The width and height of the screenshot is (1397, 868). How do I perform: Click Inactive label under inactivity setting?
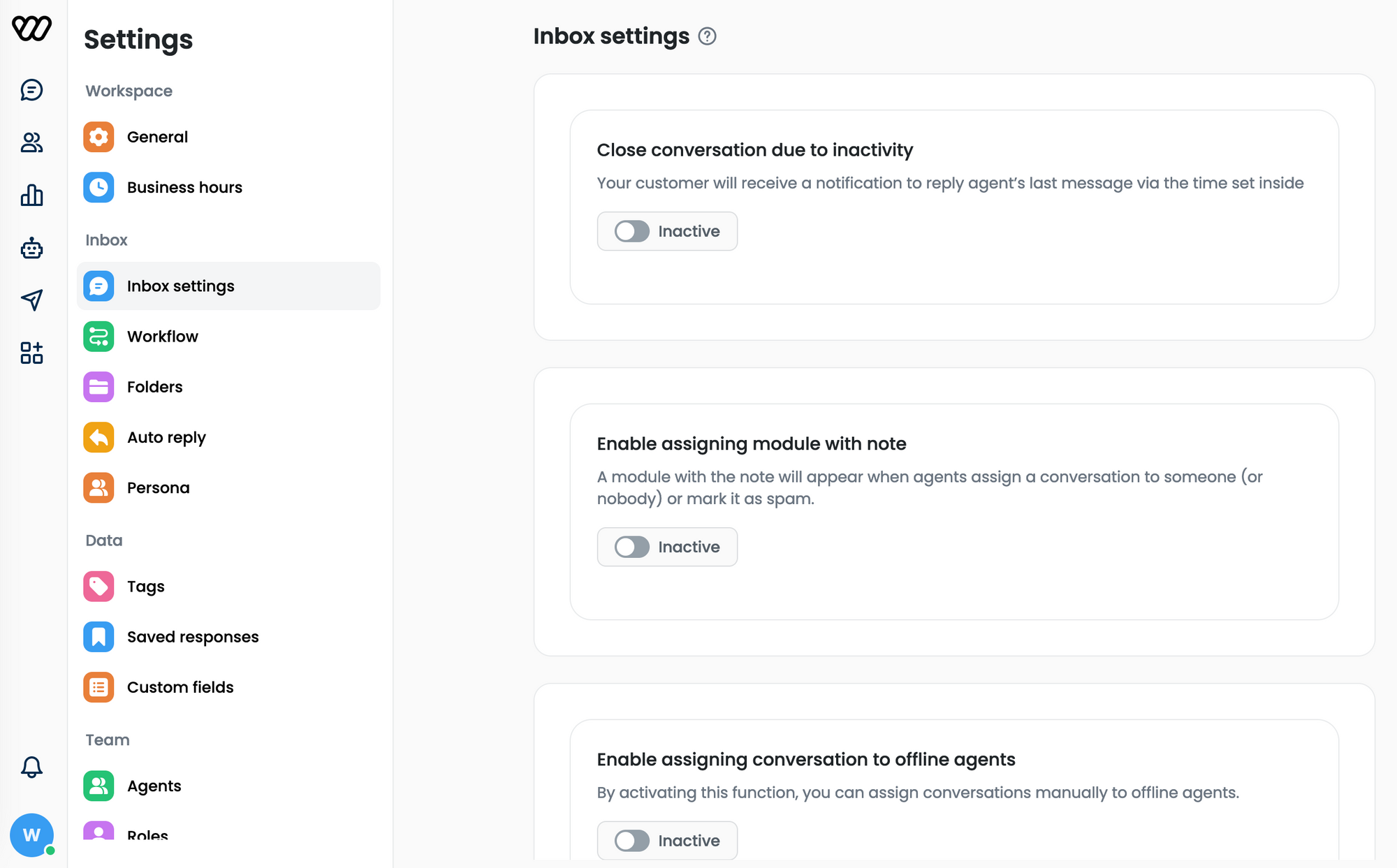pos(689,231)
